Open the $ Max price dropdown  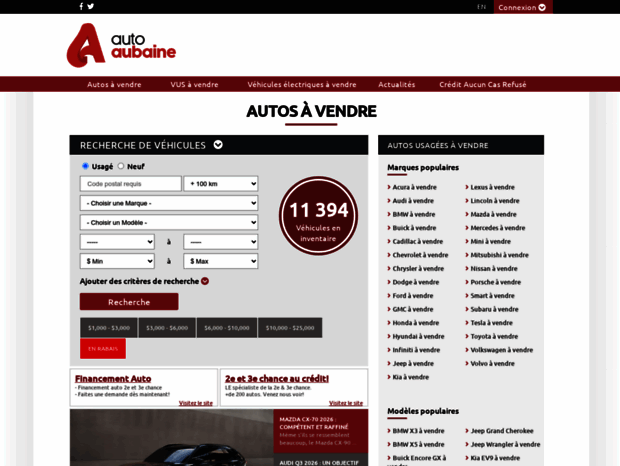tap(221, 261)
